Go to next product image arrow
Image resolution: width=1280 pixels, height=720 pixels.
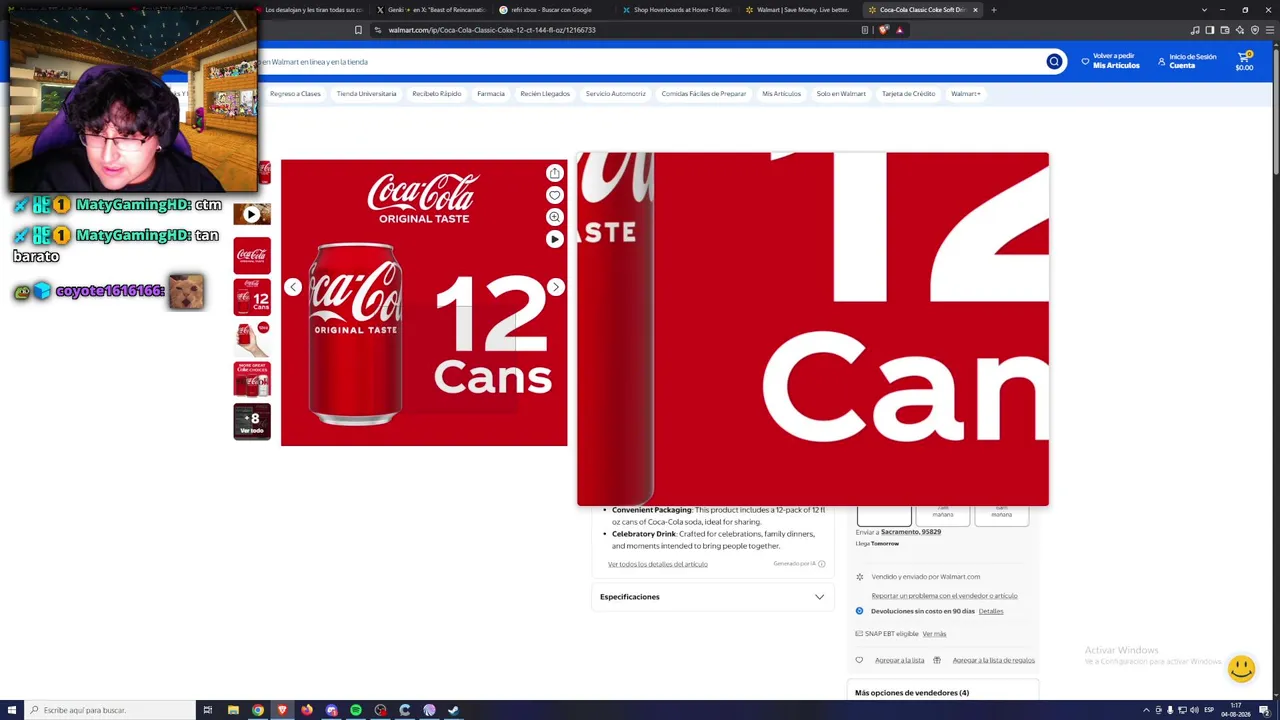tap(556, 287)
